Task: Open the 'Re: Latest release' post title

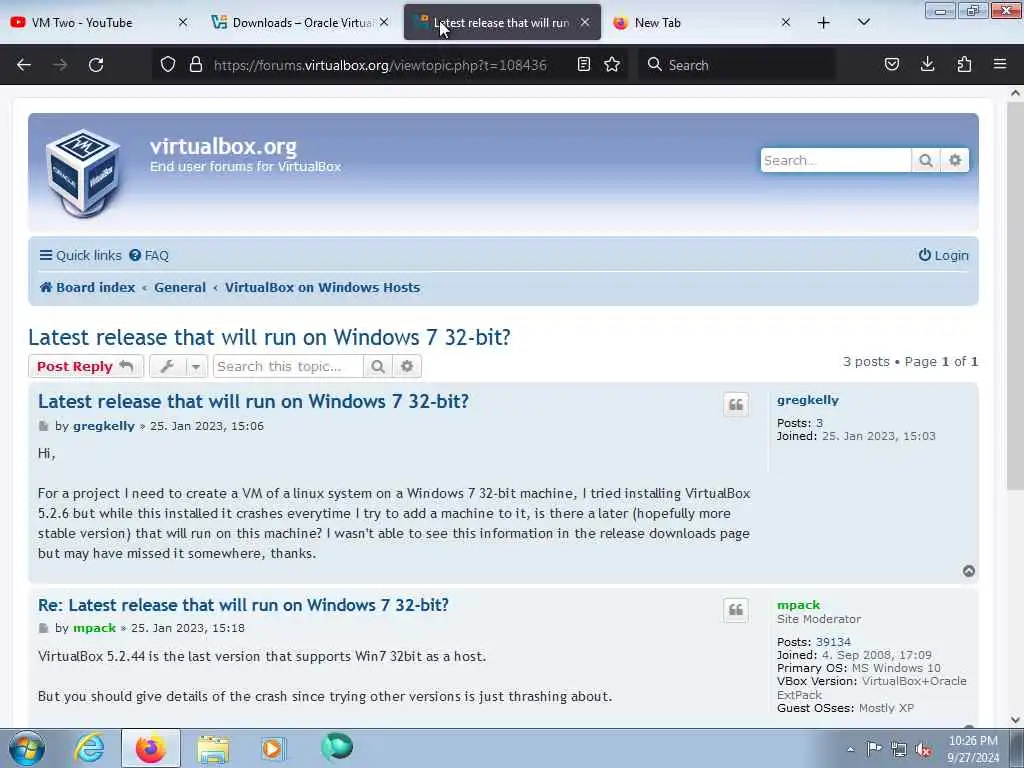Action: pos(243,605)
